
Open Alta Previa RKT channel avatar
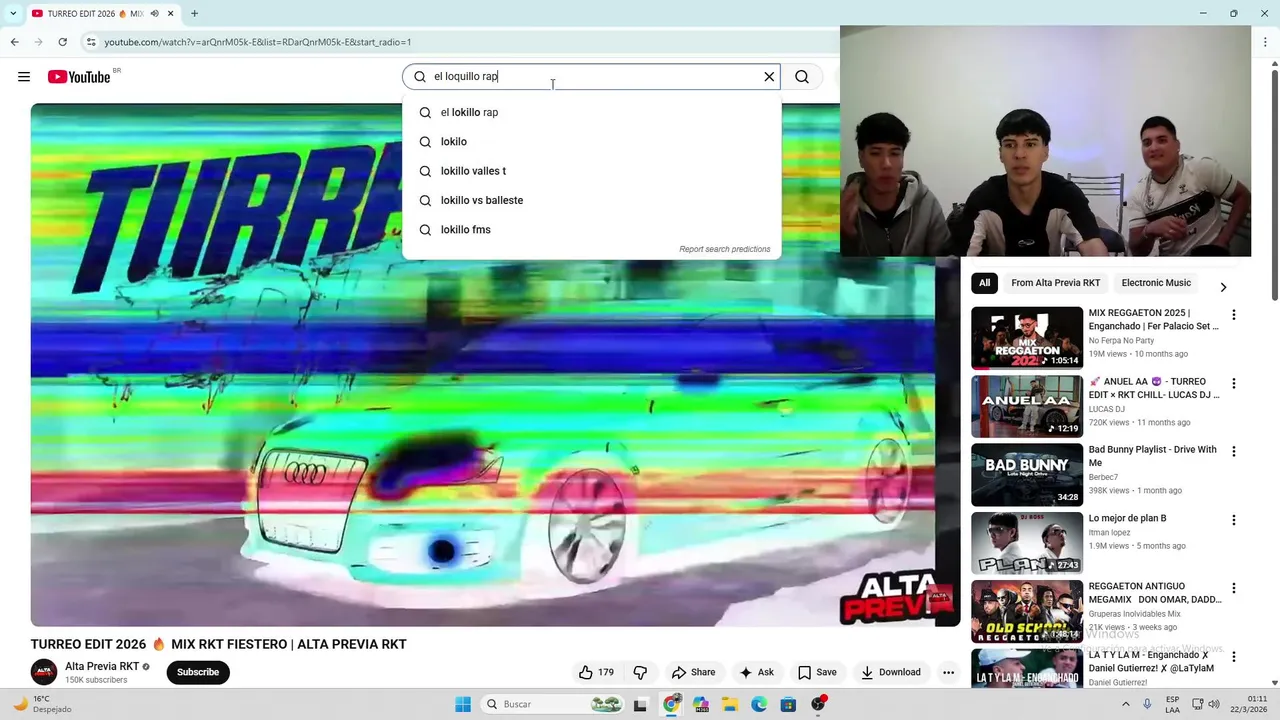[44, 672]
